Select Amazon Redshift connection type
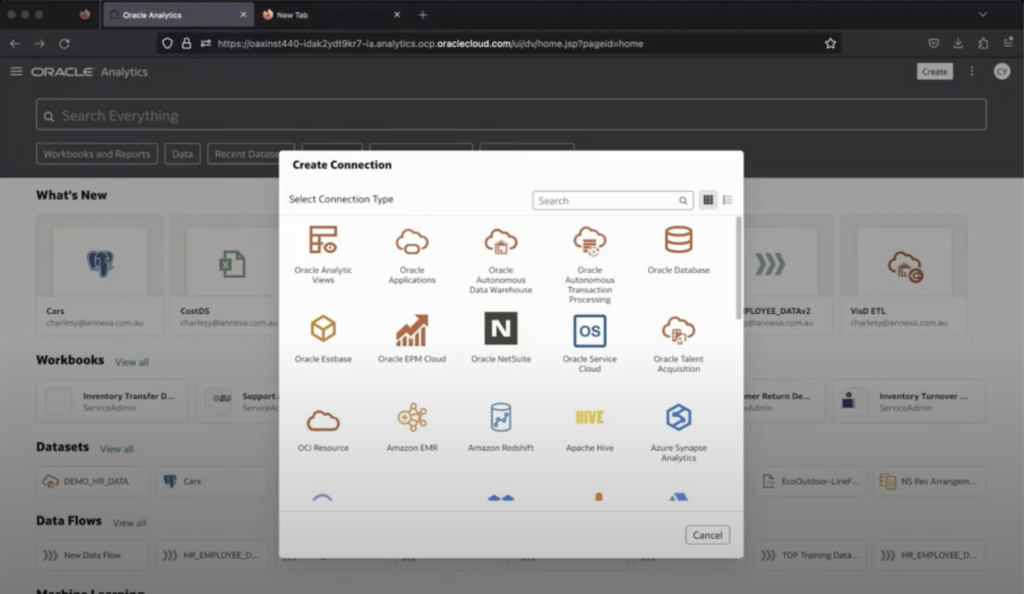The width and height of the screenshot is (1024, 594). point(500,428)
